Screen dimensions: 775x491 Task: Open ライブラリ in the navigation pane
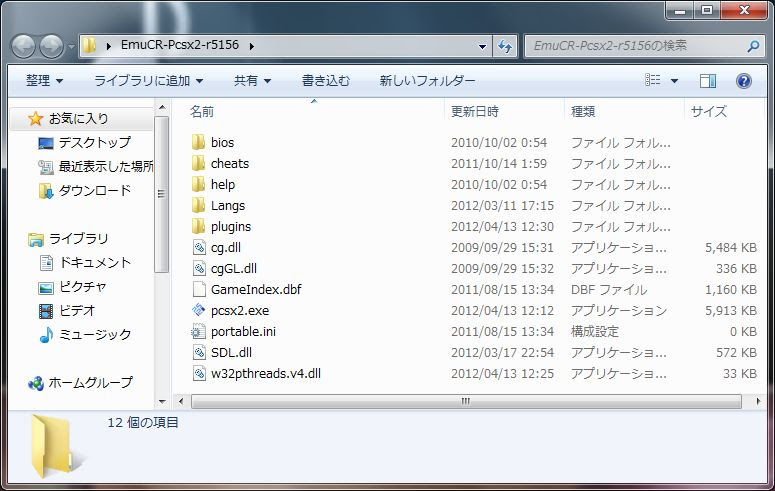[78, 239]
